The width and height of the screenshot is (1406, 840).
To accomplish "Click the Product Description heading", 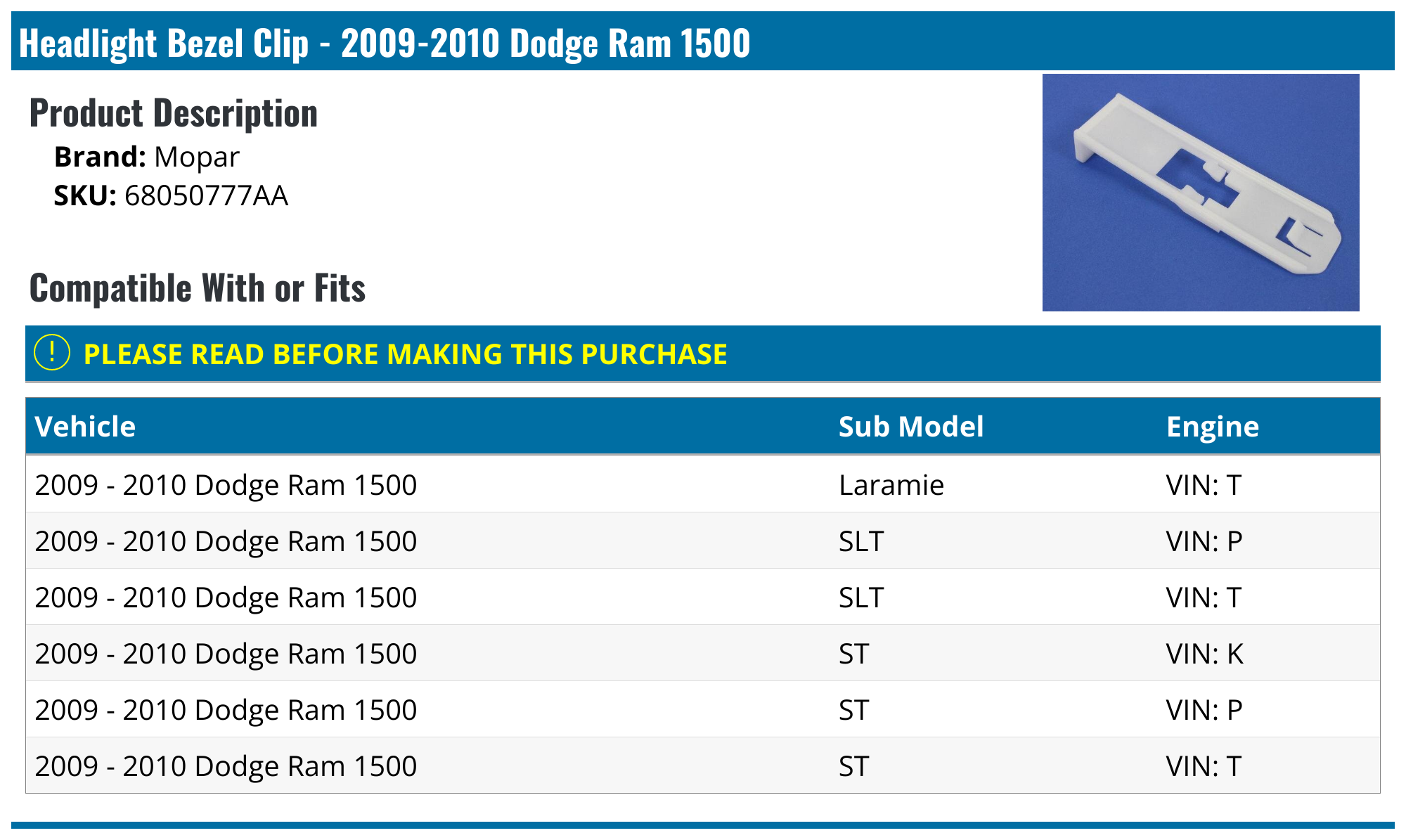I will tap(174, 113).
